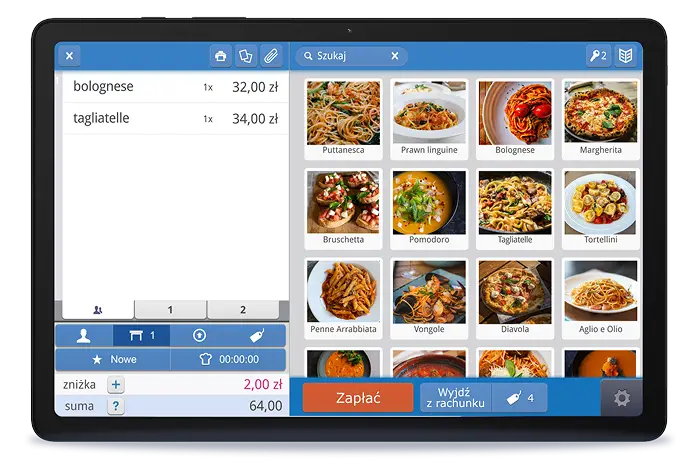Open the settings gear icon

[621, 398]
